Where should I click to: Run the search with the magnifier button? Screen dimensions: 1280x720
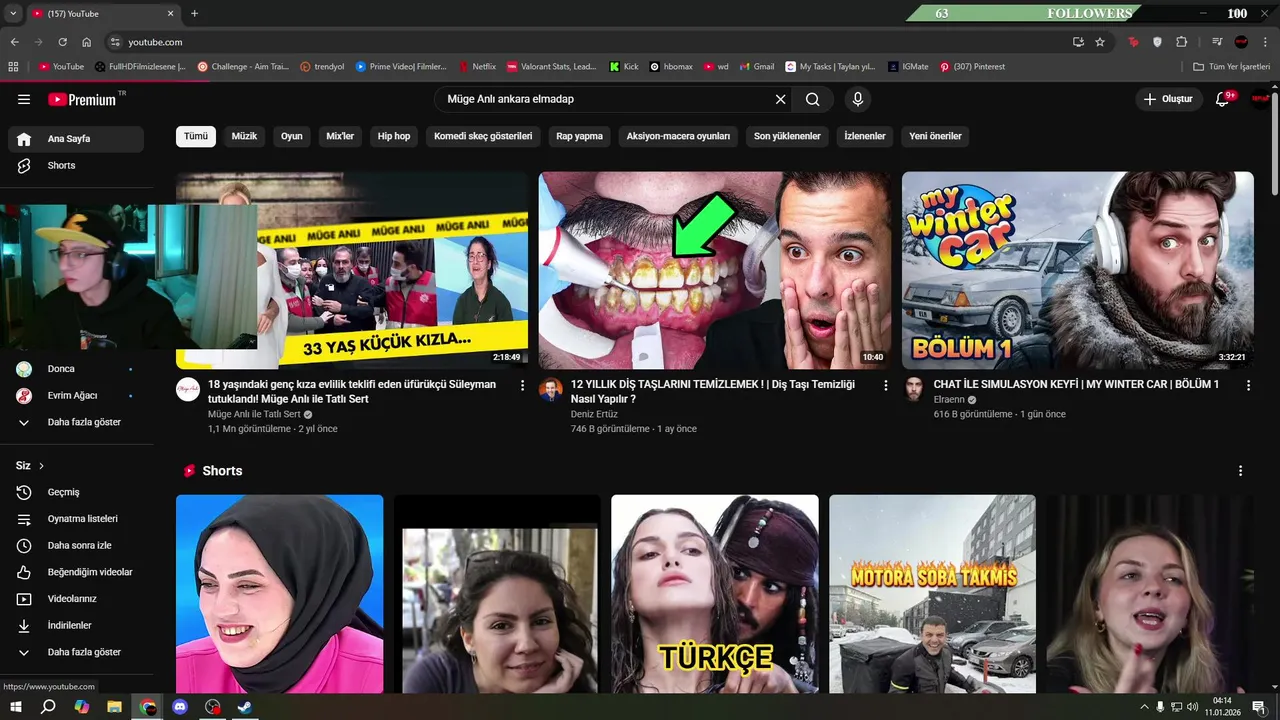pyautogui.click(x=813, y=99)
